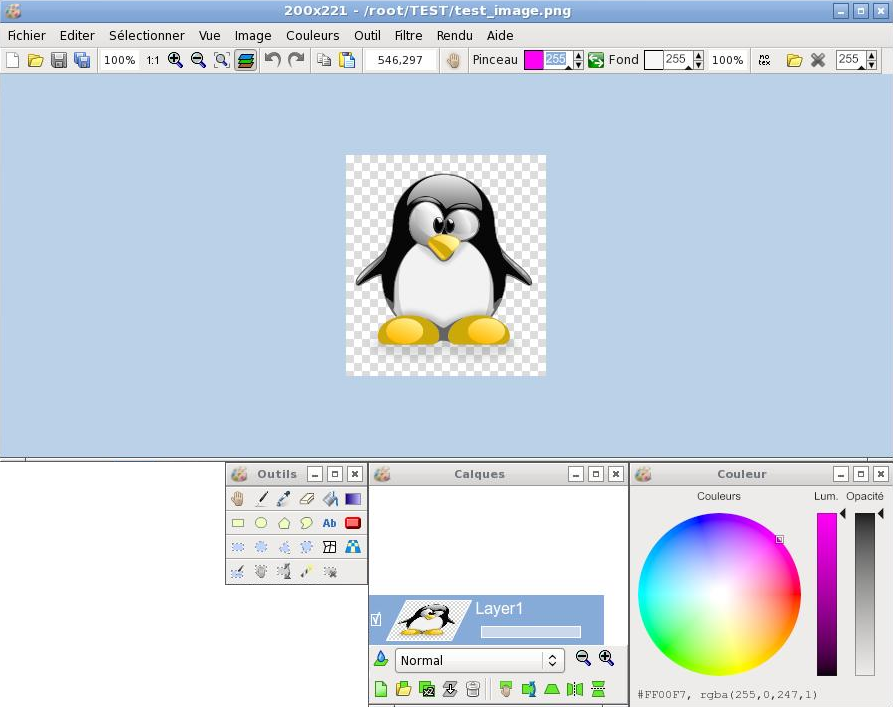Select the Ellipse shape tool
The image size is (893, 707).
(x=261, y=523)
